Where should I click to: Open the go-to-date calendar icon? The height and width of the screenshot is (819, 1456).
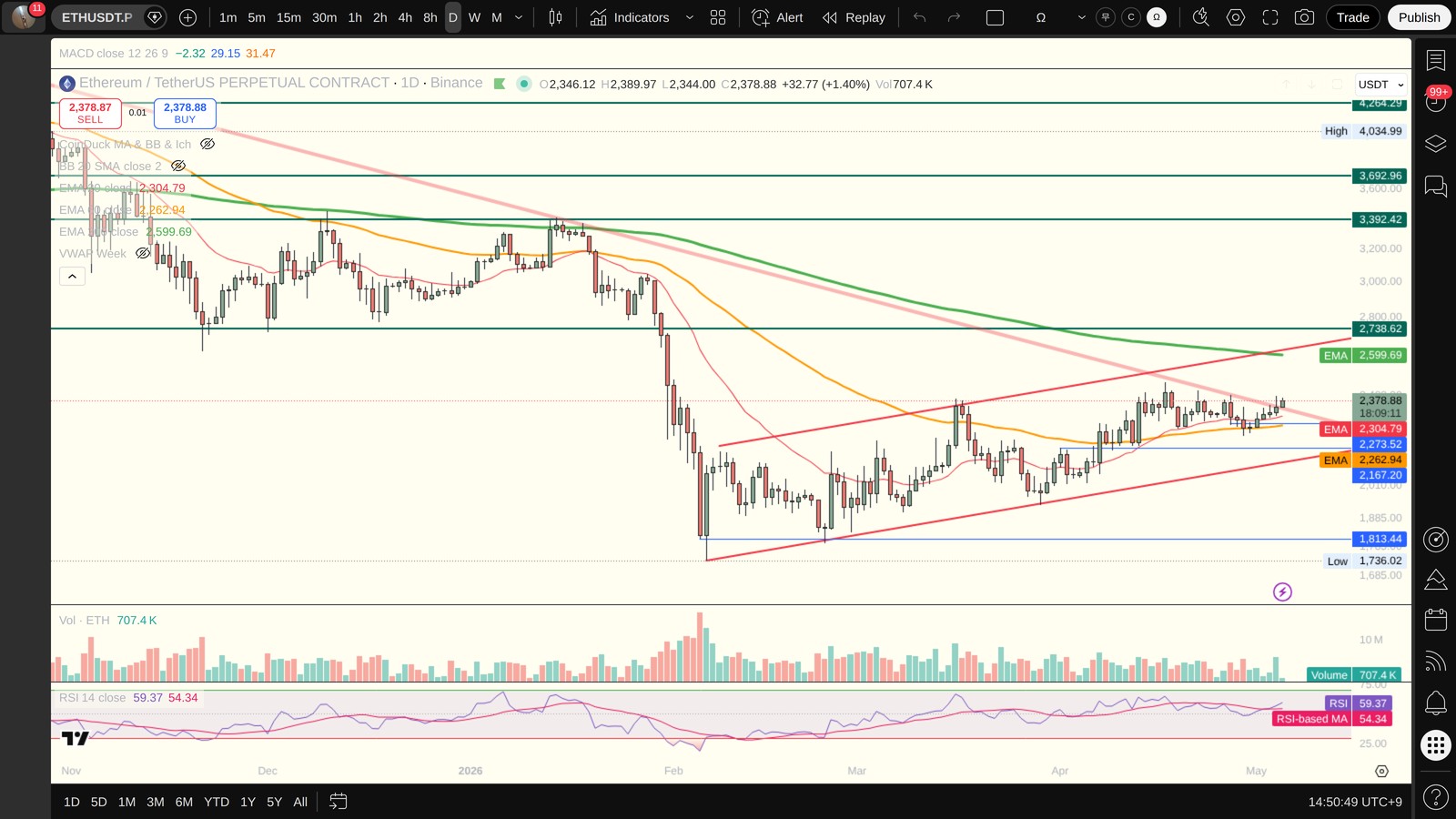tap(339, 802)
